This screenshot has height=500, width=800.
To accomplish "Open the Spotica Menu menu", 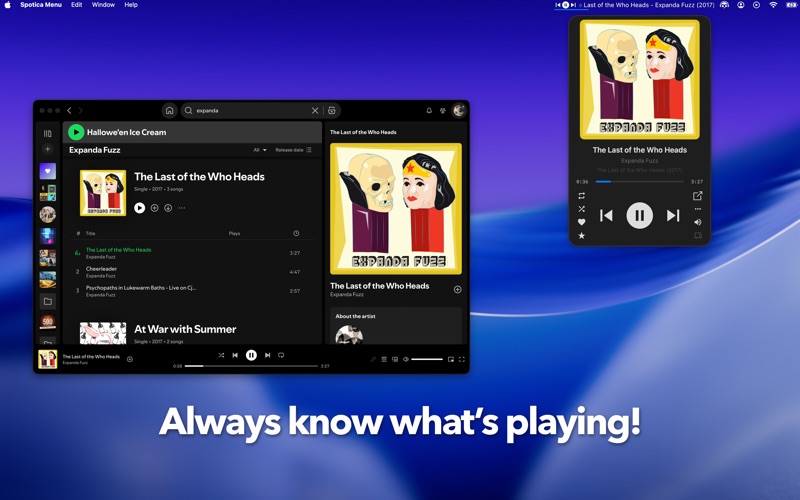I will click(41, 5).
